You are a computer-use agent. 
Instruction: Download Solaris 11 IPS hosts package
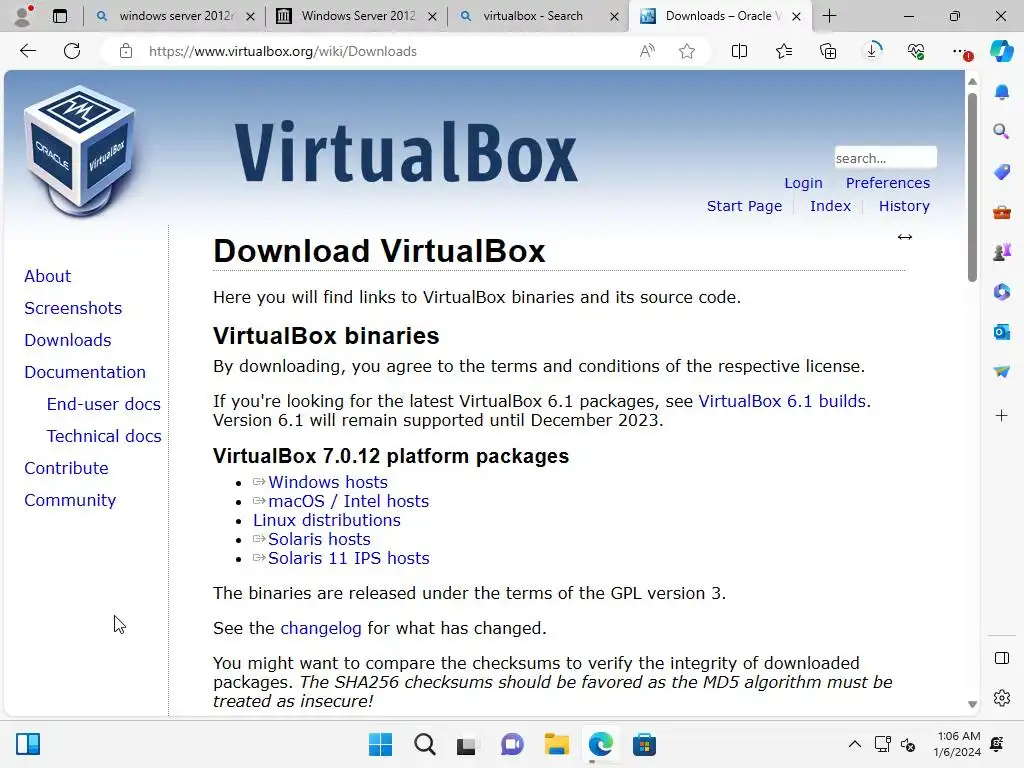[x=348, y=558]
